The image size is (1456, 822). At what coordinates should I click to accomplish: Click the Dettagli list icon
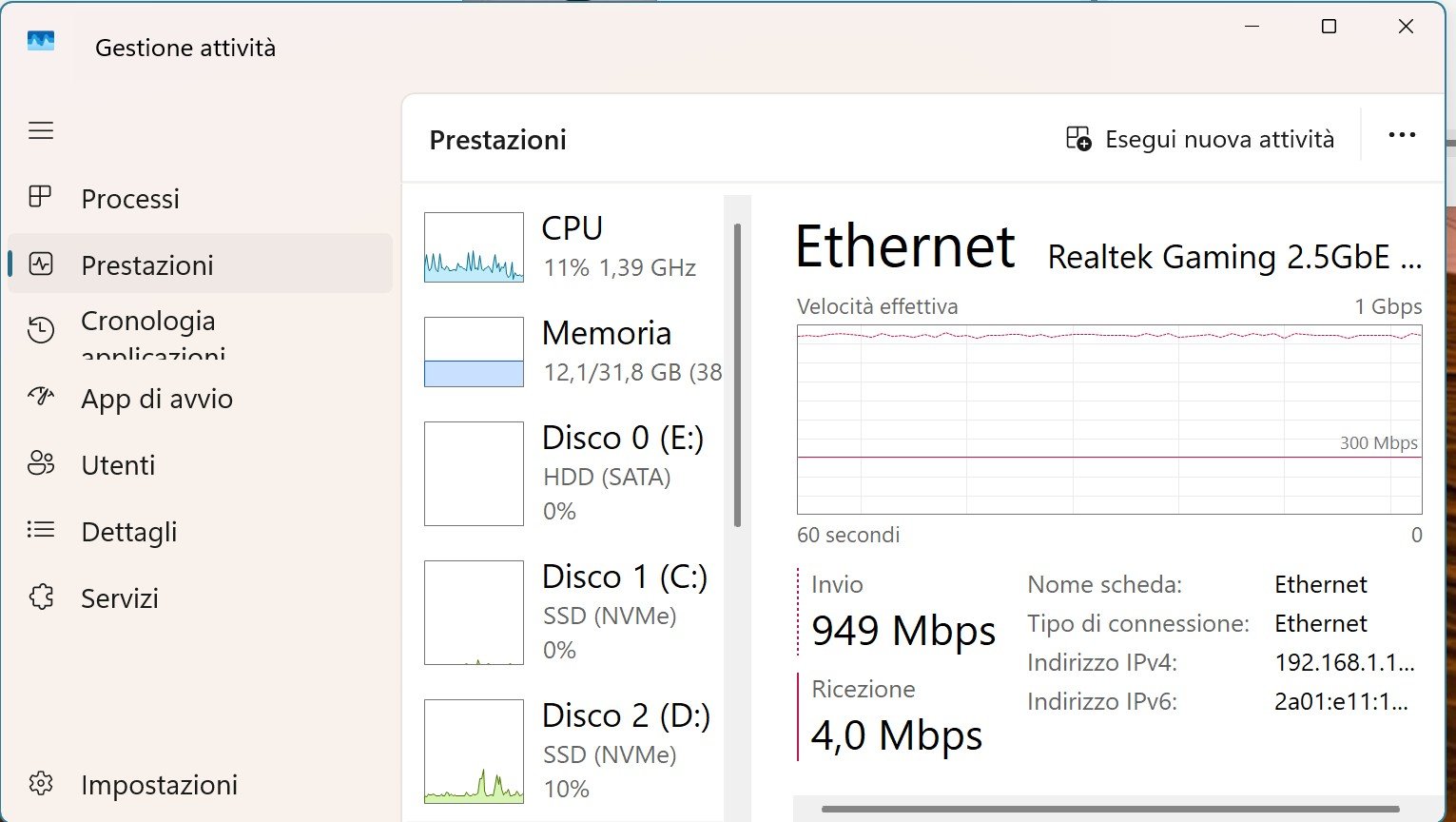(41, 530)
